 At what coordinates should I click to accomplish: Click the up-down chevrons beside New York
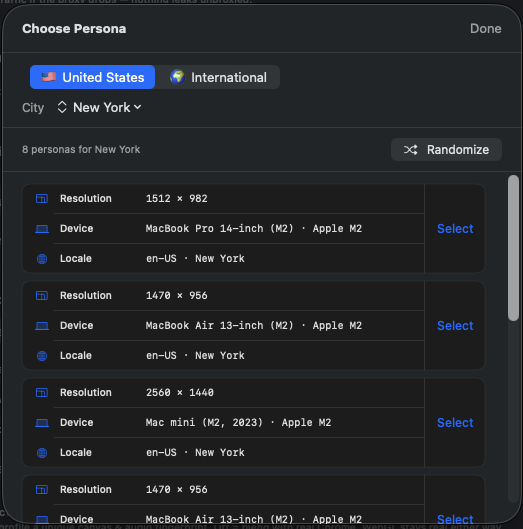tap(62, 107)
